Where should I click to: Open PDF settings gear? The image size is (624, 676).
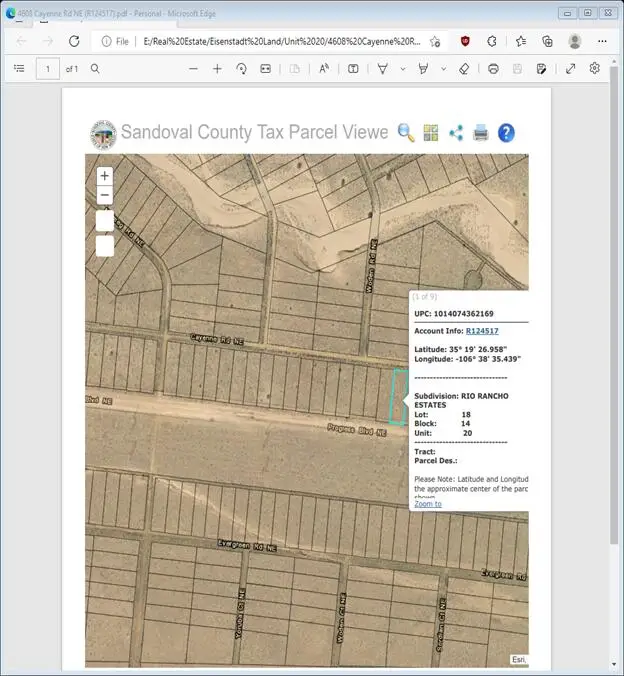(x=595, y=69)
